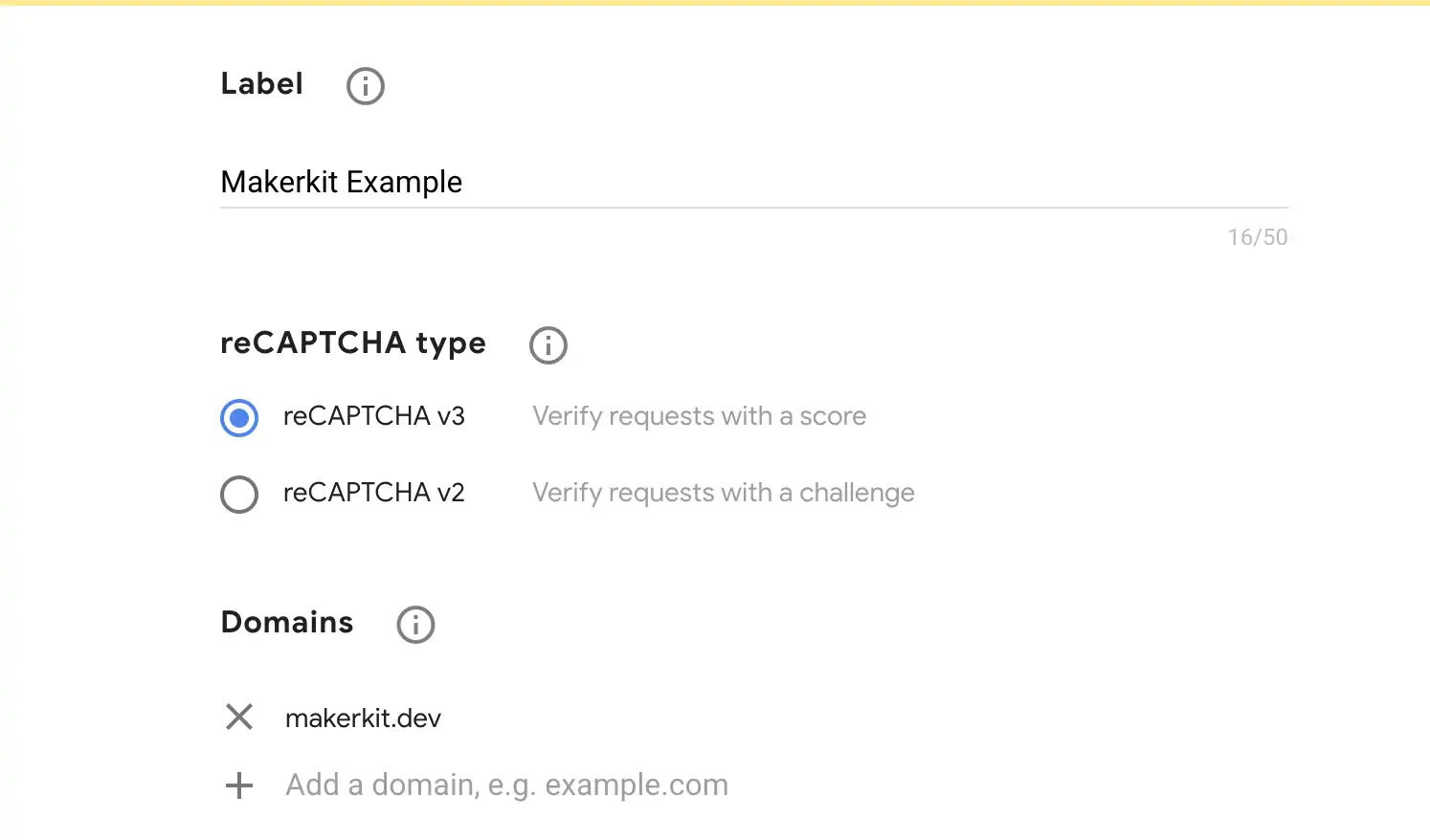Screen dimensions: 1430x840
Task: Click the plus icon to add domain
Action: tap(239, 785)
